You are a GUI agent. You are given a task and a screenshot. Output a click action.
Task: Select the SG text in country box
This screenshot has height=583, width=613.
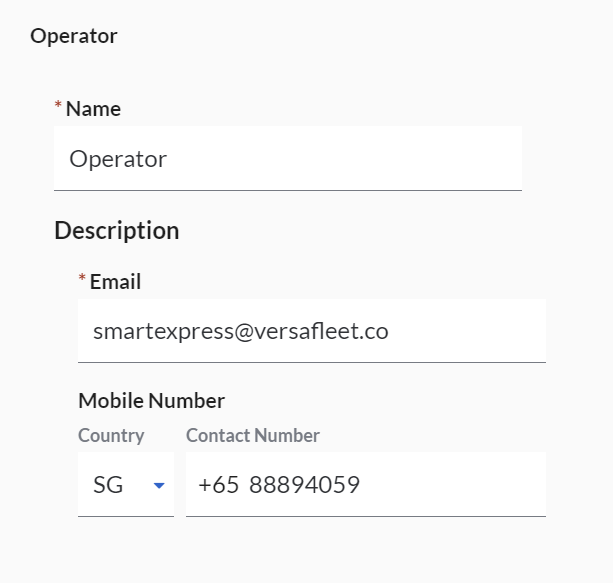click(107, 485)
